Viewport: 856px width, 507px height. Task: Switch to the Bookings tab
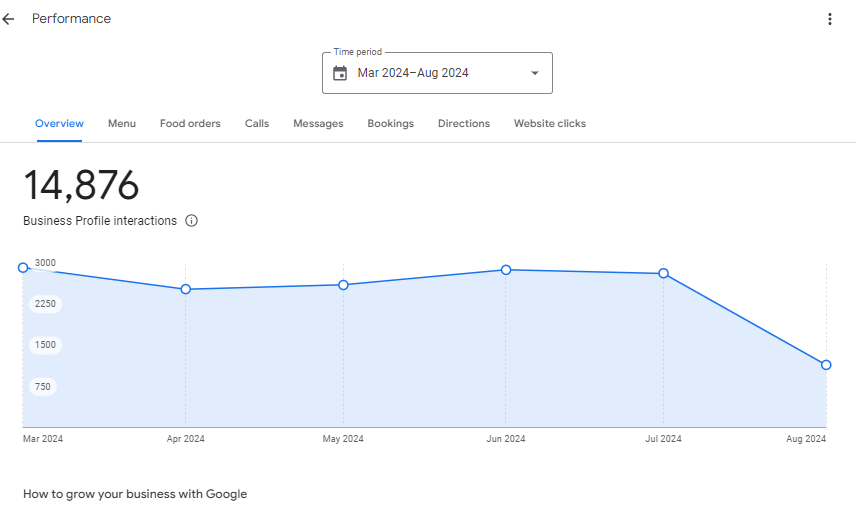[x=390, y=124]
